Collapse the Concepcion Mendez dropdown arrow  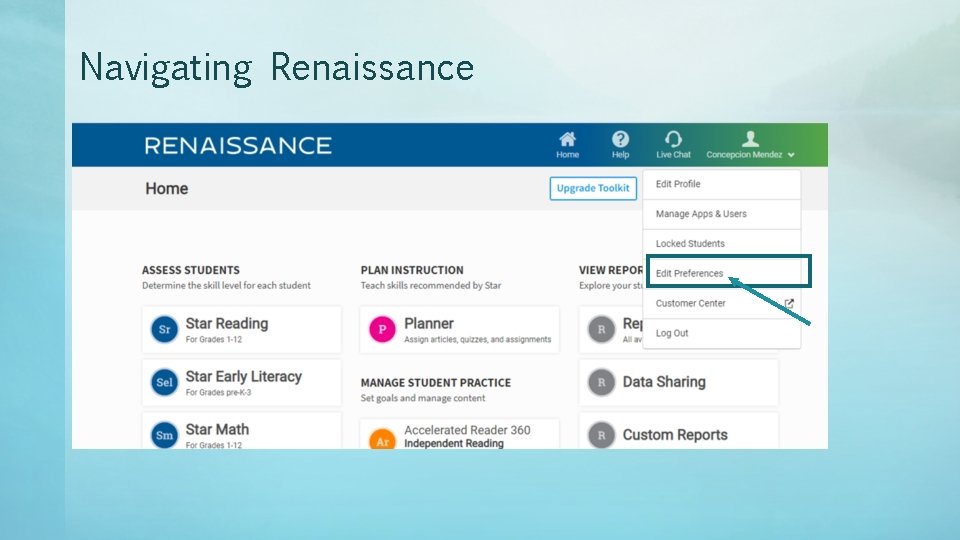point(791,155)
